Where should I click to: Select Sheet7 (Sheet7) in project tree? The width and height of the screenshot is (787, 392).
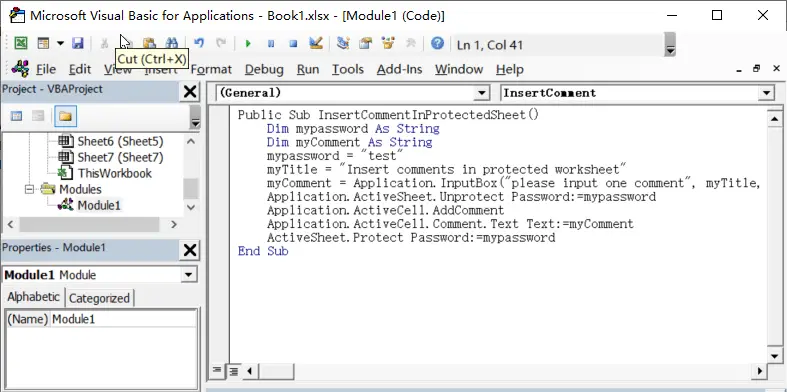[x=120, y=157]
